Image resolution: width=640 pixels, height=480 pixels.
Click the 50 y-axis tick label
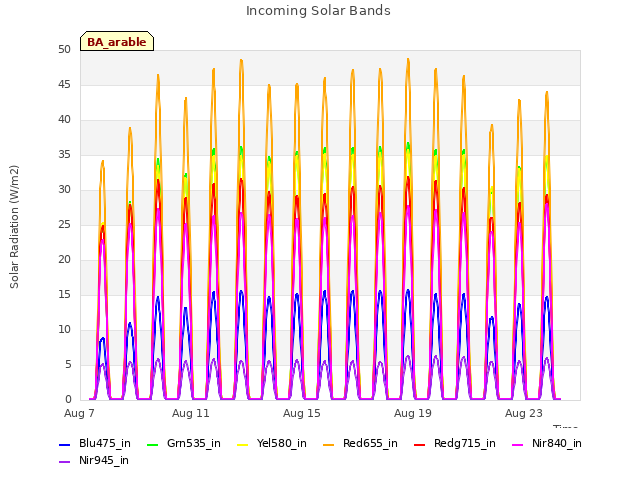click(x=64, y=50)
